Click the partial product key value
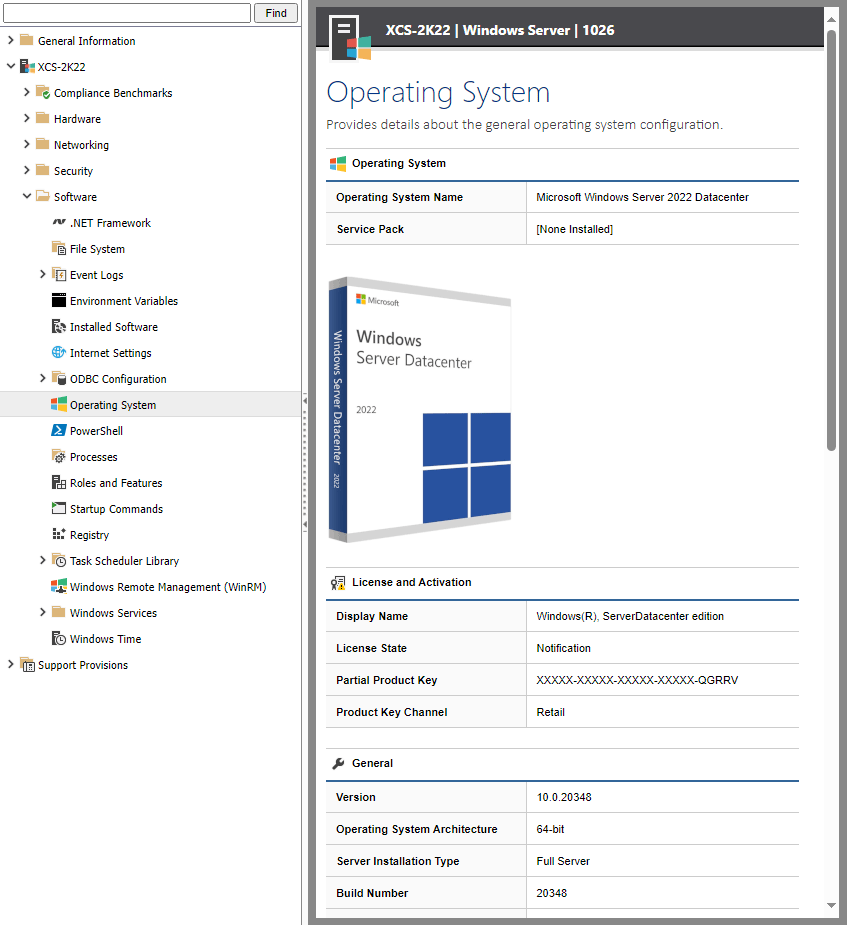 pos(637,680)
